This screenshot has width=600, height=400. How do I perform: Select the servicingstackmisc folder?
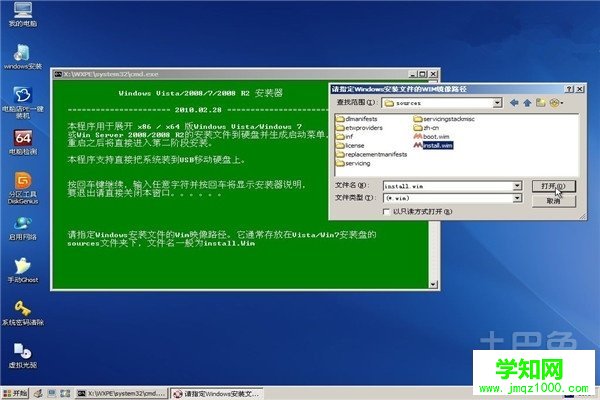click(x=444, y=119)
